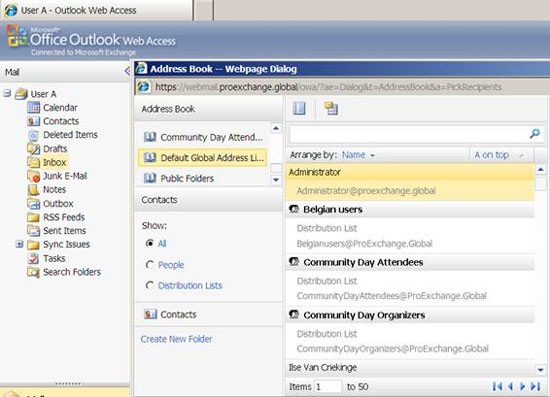The height and width of the screenshot is (397, 550).
Task: Select the All radio button
Action: tap(150, 243)
